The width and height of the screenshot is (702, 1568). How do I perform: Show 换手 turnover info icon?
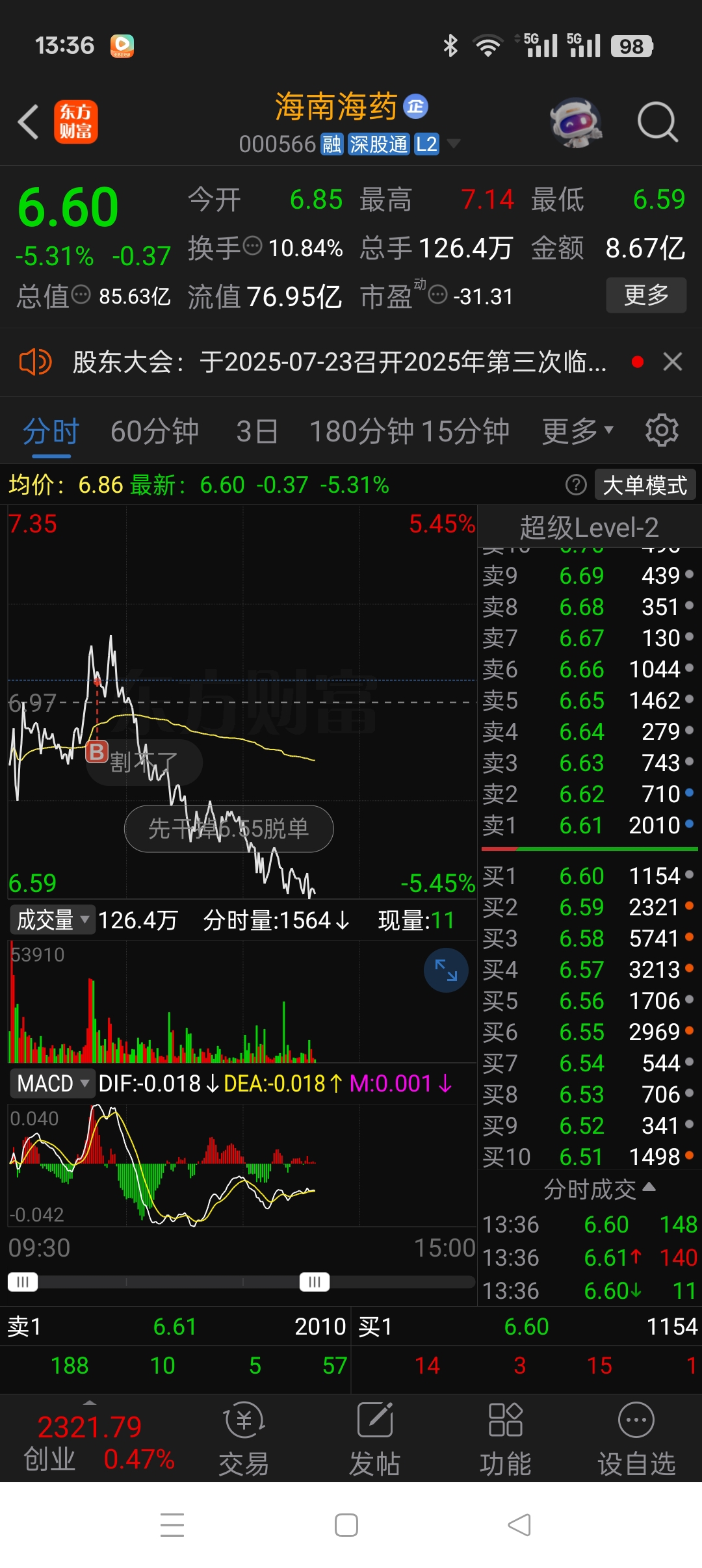252,246
